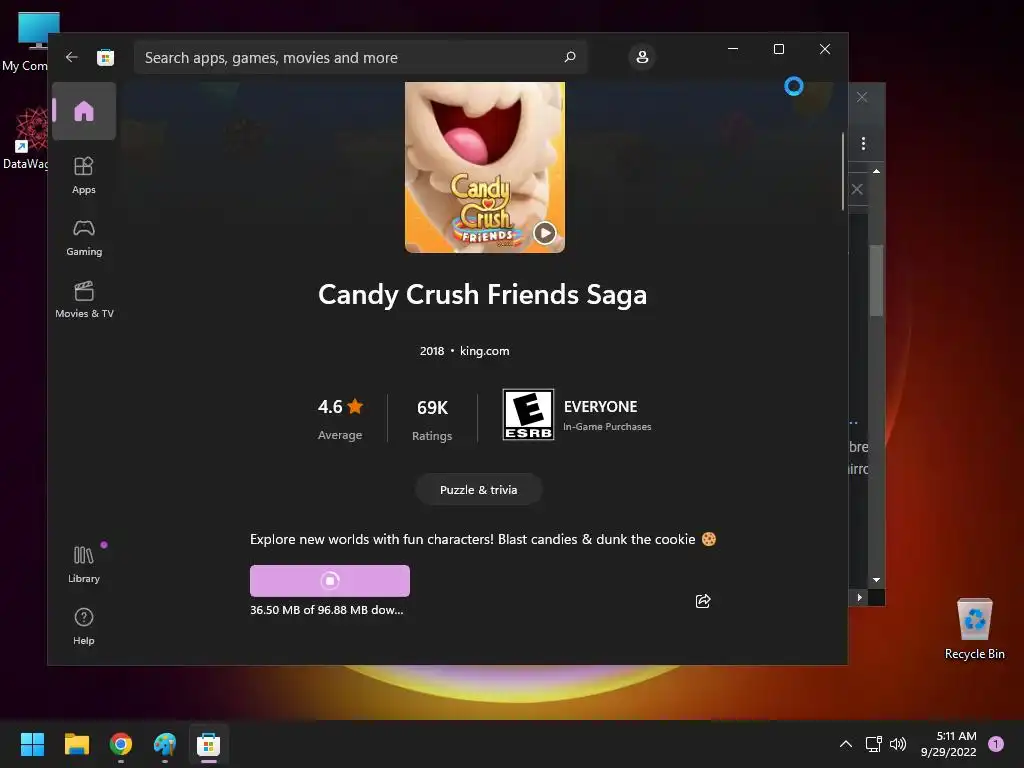
Task: Open the Windows Start menu
Action: pos(32,744)
